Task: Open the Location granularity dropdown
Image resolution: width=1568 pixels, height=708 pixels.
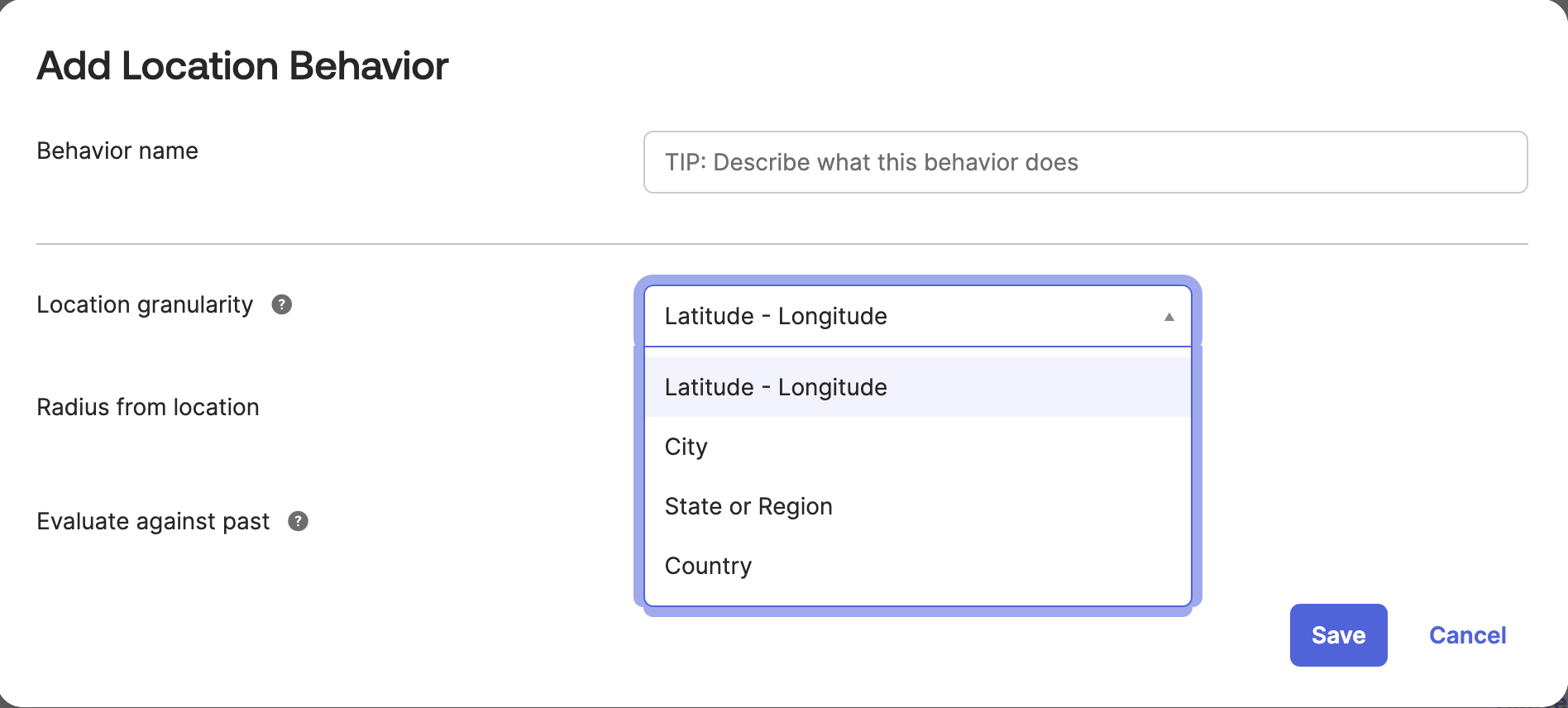Action: 915,315
